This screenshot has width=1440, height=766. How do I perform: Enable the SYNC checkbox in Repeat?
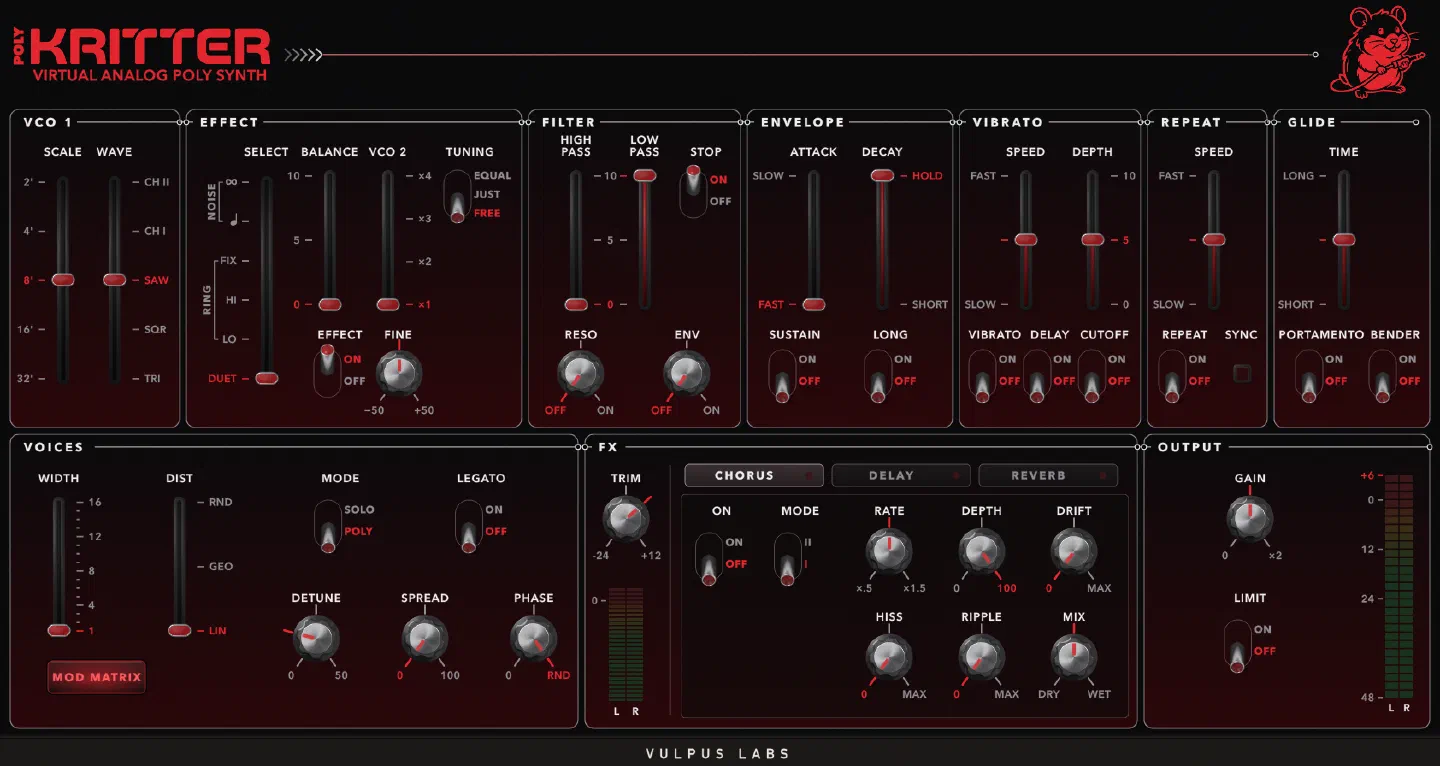[x=1242, y=374]
